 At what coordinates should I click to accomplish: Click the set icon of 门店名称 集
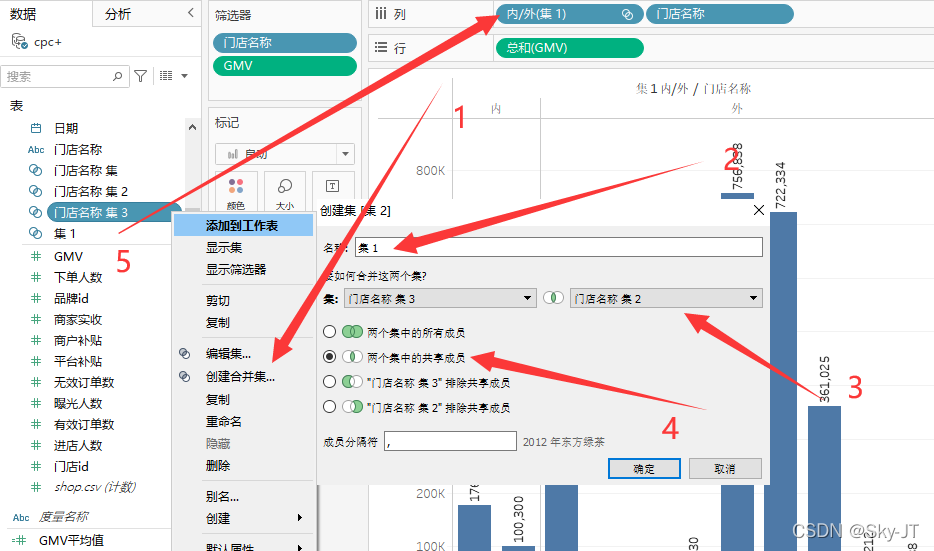[36, 170]
